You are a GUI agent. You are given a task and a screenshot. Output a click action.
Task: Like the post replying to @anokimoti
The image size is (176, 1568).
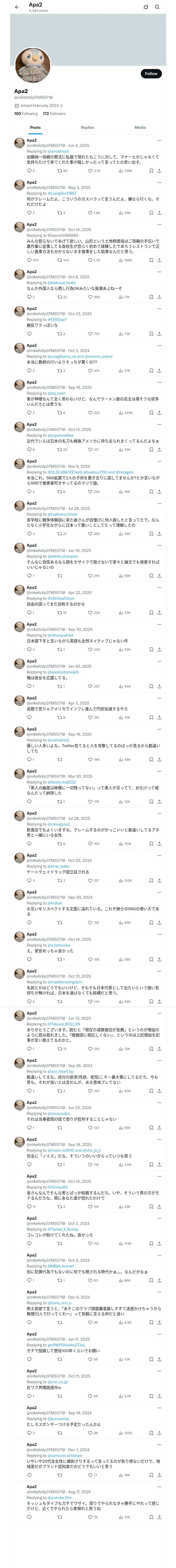[x=90, y=171]
